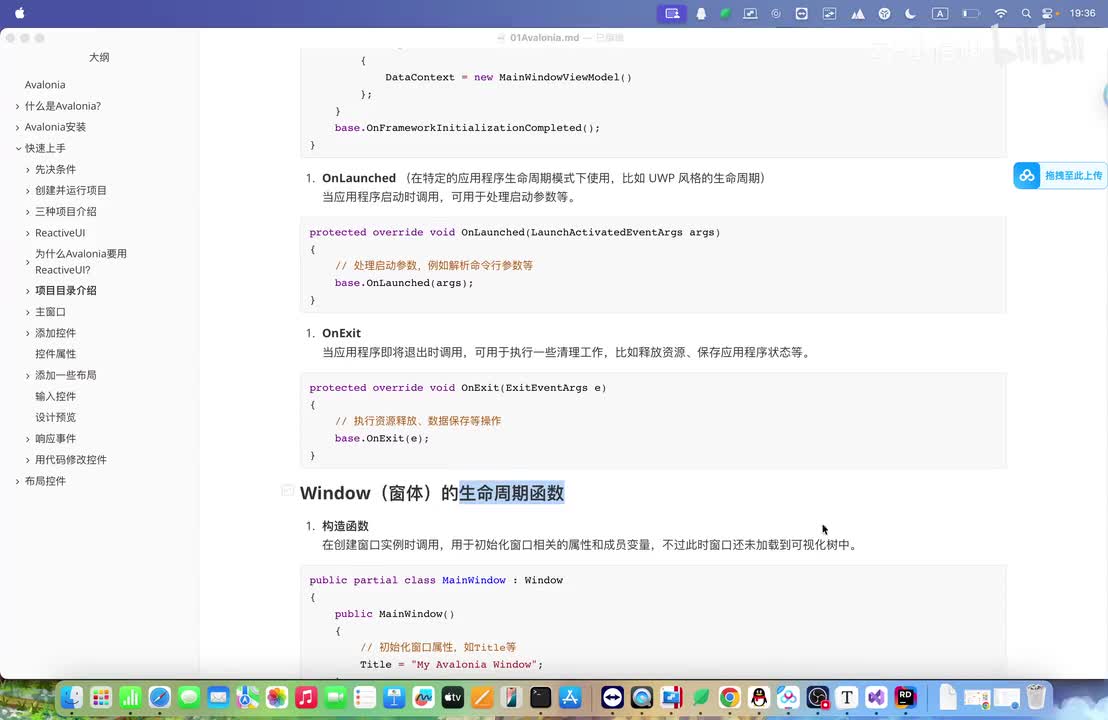Open Wi-Fi status menu

pos(1001,13)
